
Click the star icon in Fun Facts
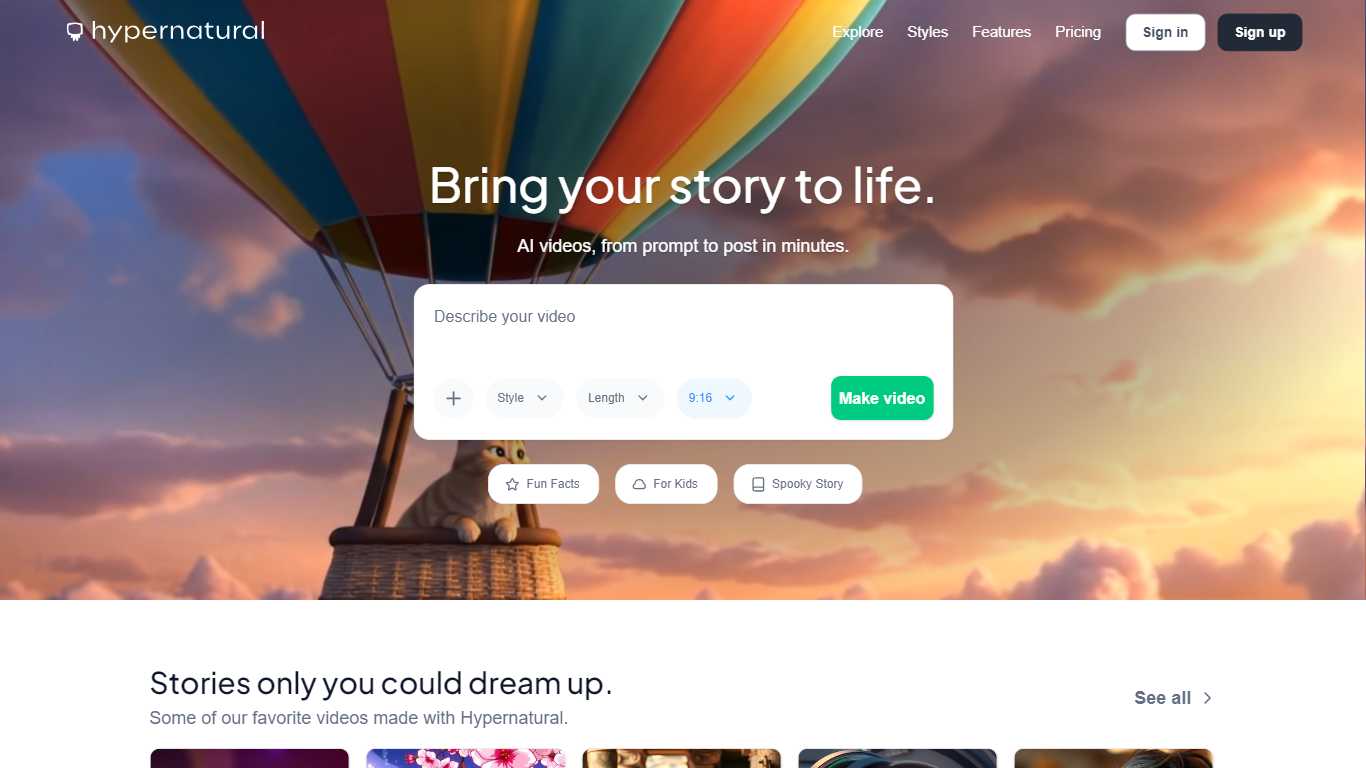[x=512, y=484]
